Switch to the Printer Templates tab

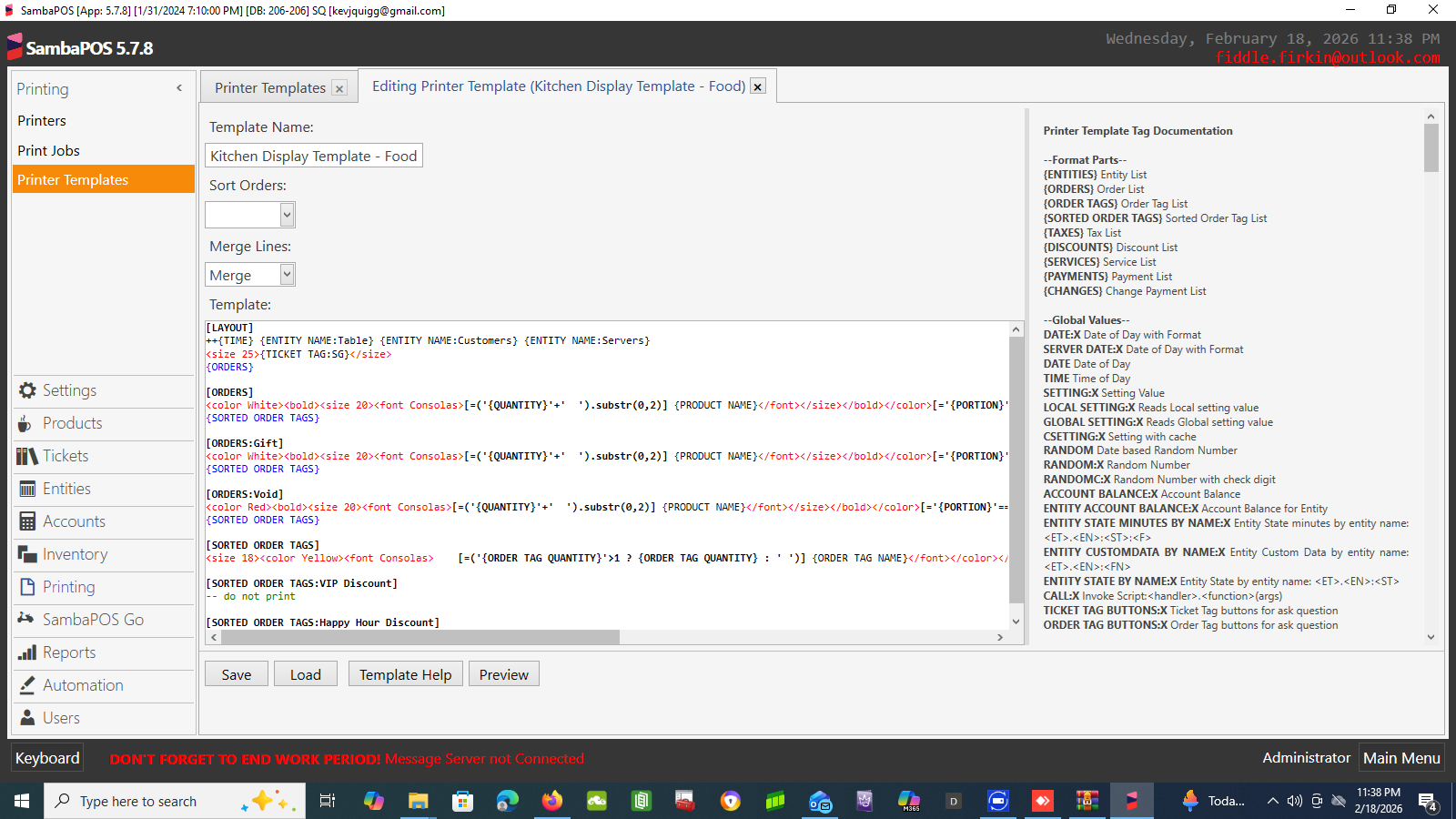coord(269,88)
